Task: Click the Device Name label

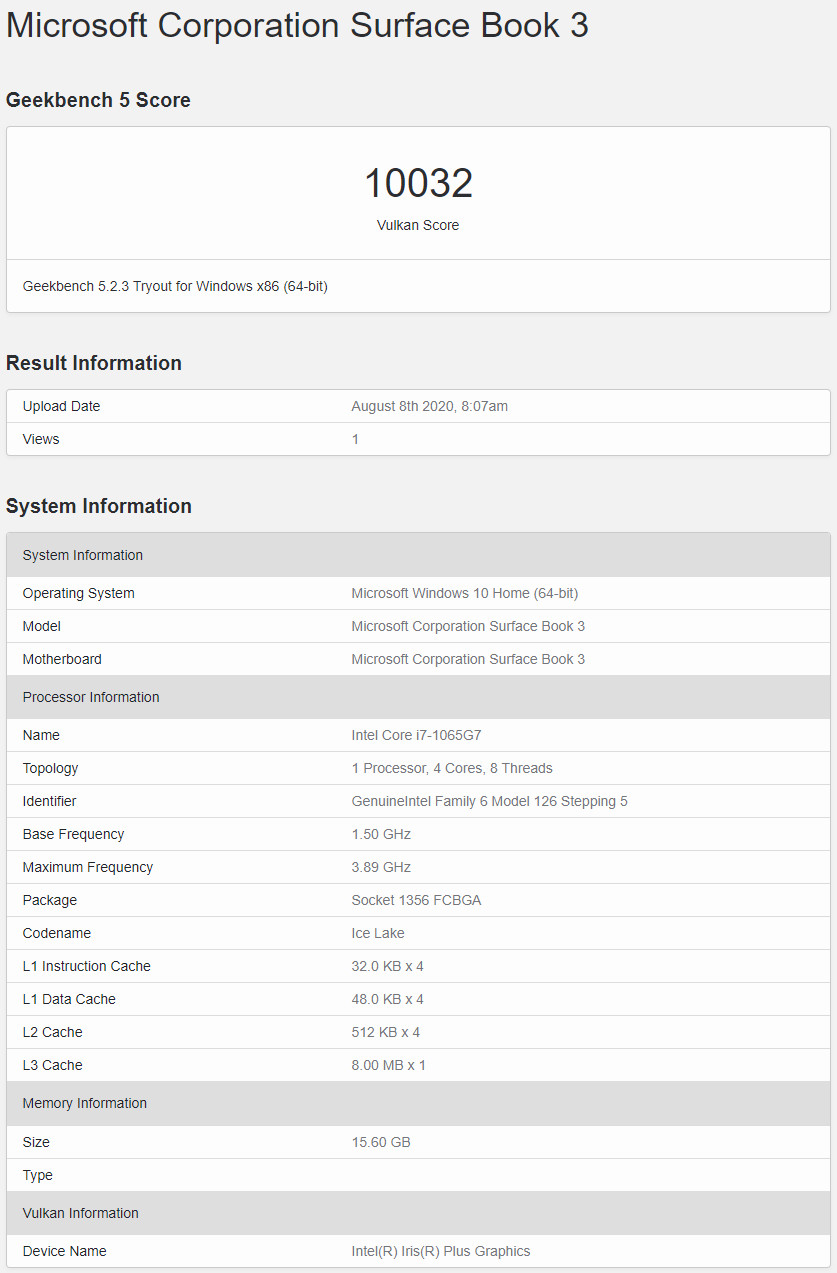Action: (64, 1251)
